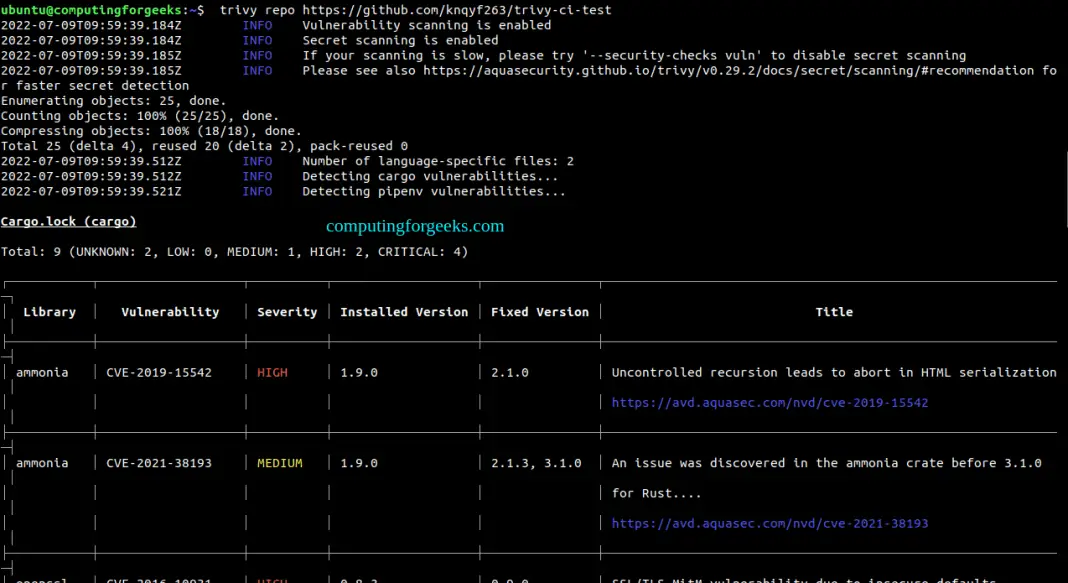The width and height of the screenshot is (1068, 583).
Task: Select the Vulnerability column header
Action: point(169,311)
